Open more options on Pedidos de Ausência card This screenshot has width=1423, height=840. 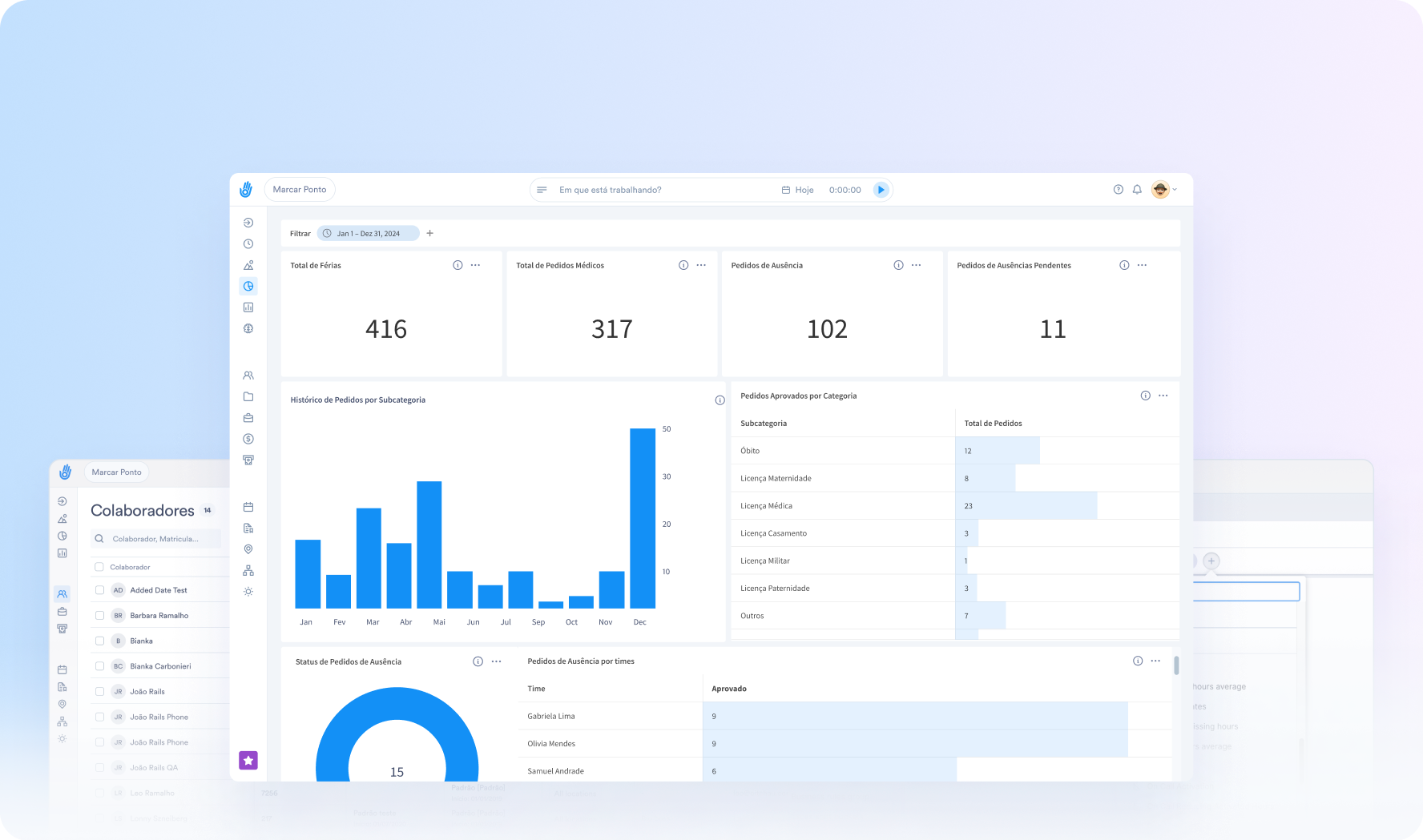(x=916, y=265)
